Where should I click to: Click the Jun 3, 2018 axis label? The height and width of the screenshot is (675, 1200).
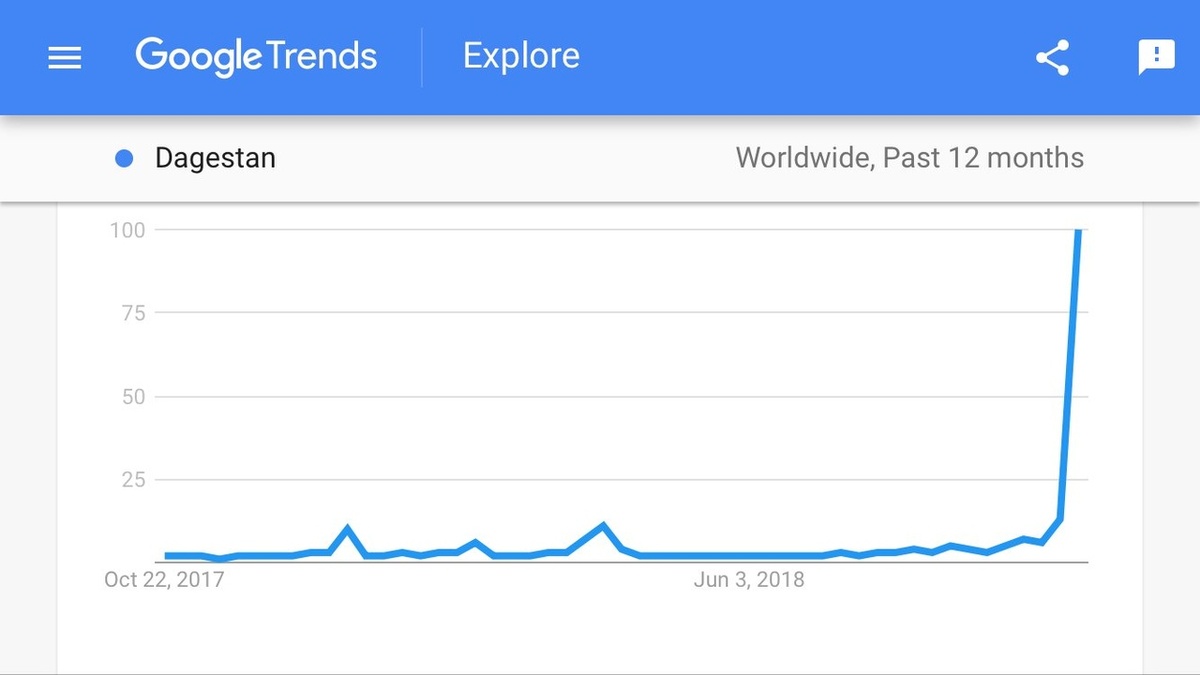pyautogui.click(x=749, y=579)
